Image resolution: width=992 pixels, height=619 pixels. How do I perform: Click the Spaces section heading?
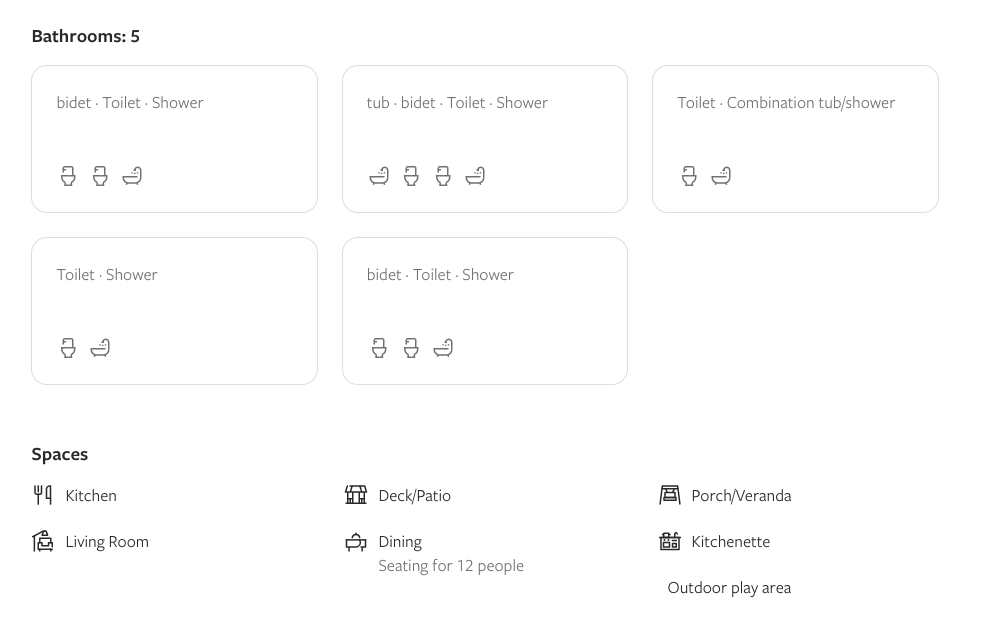60,454
